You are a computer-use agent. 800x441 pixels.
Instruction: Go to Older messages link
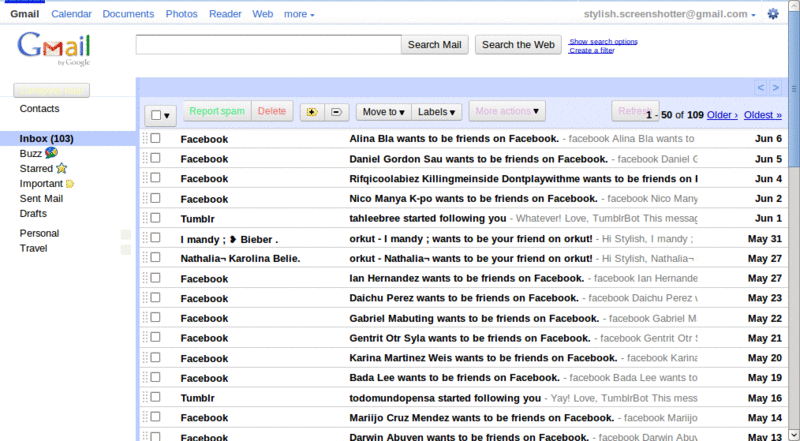(722, 115)
